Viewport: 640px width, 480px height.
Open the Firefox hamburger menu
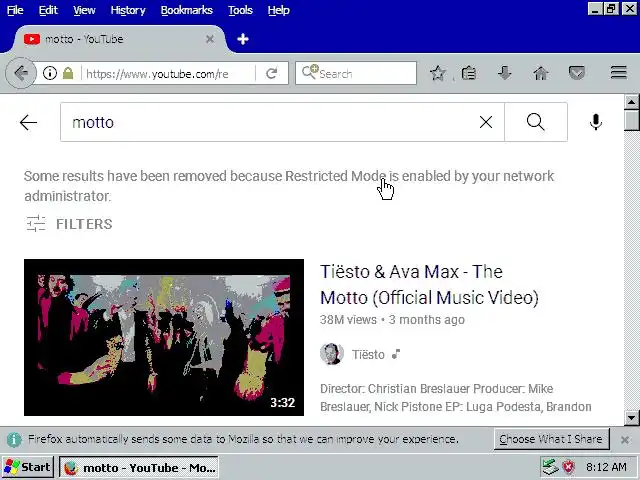pyautogui.click(x=619, y=73)
